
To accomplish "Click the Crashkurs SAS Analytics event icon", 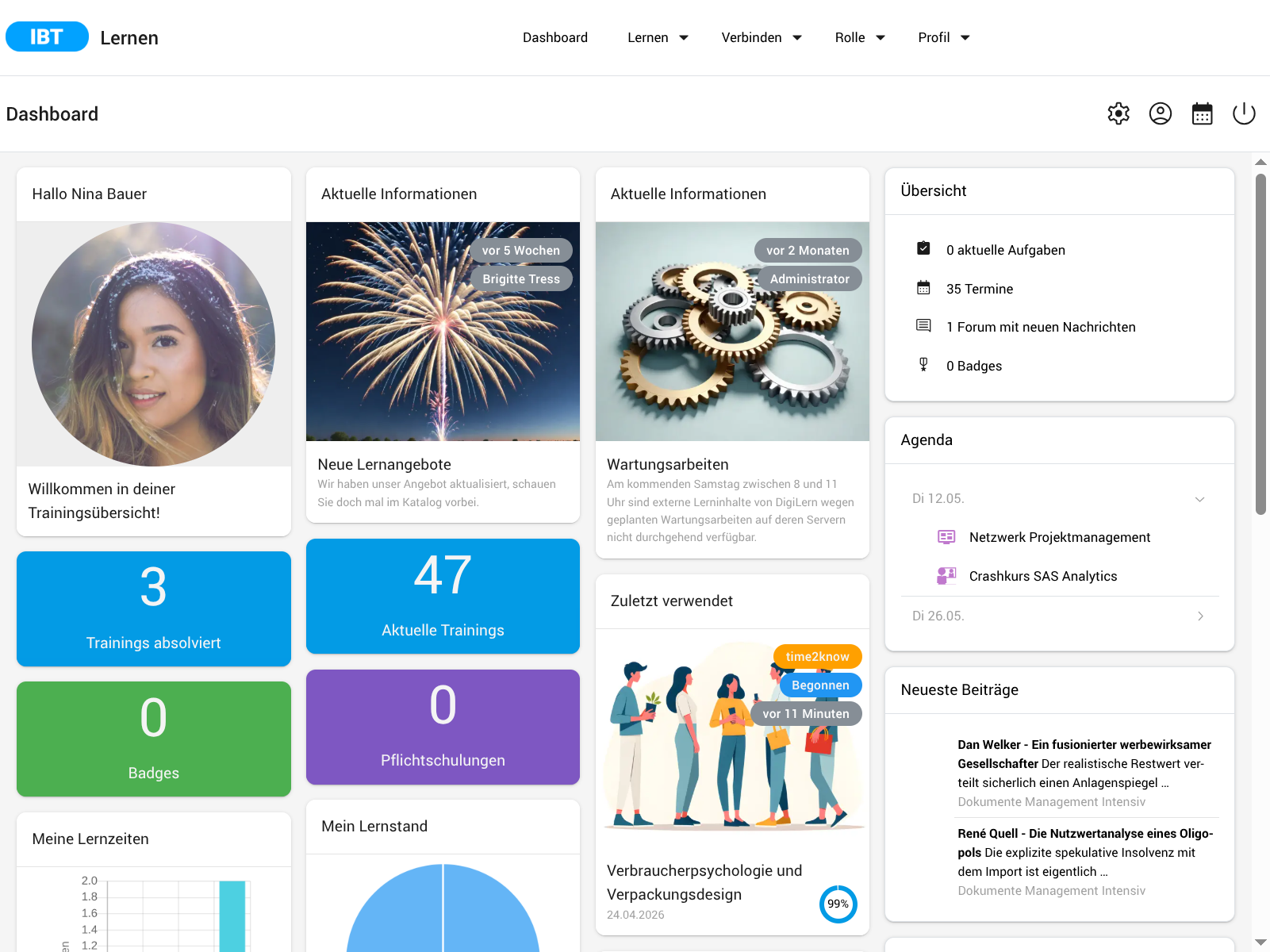I will pos(946,576).
